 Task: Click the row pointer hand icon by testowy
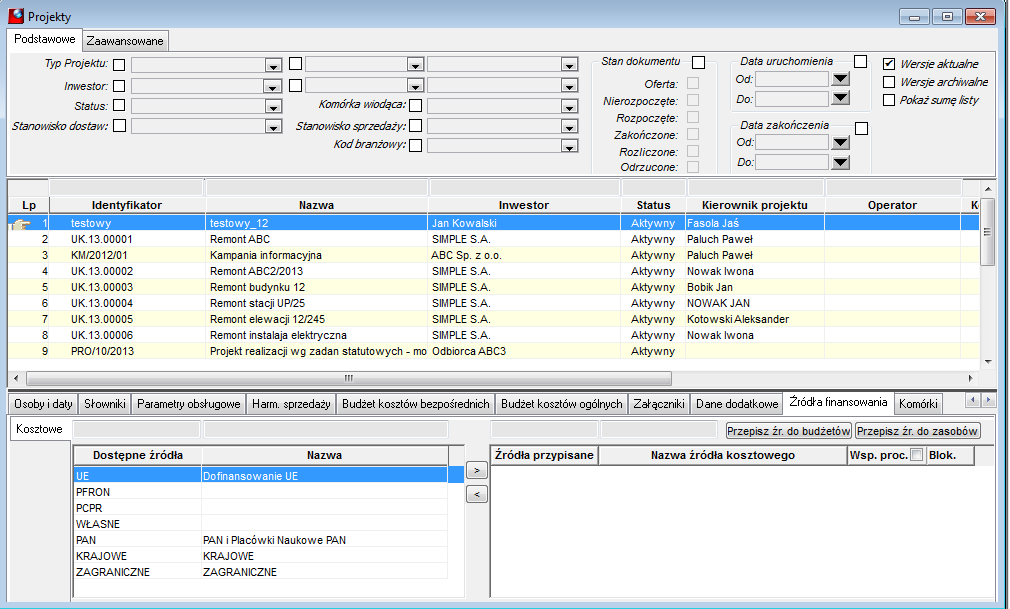21,224
